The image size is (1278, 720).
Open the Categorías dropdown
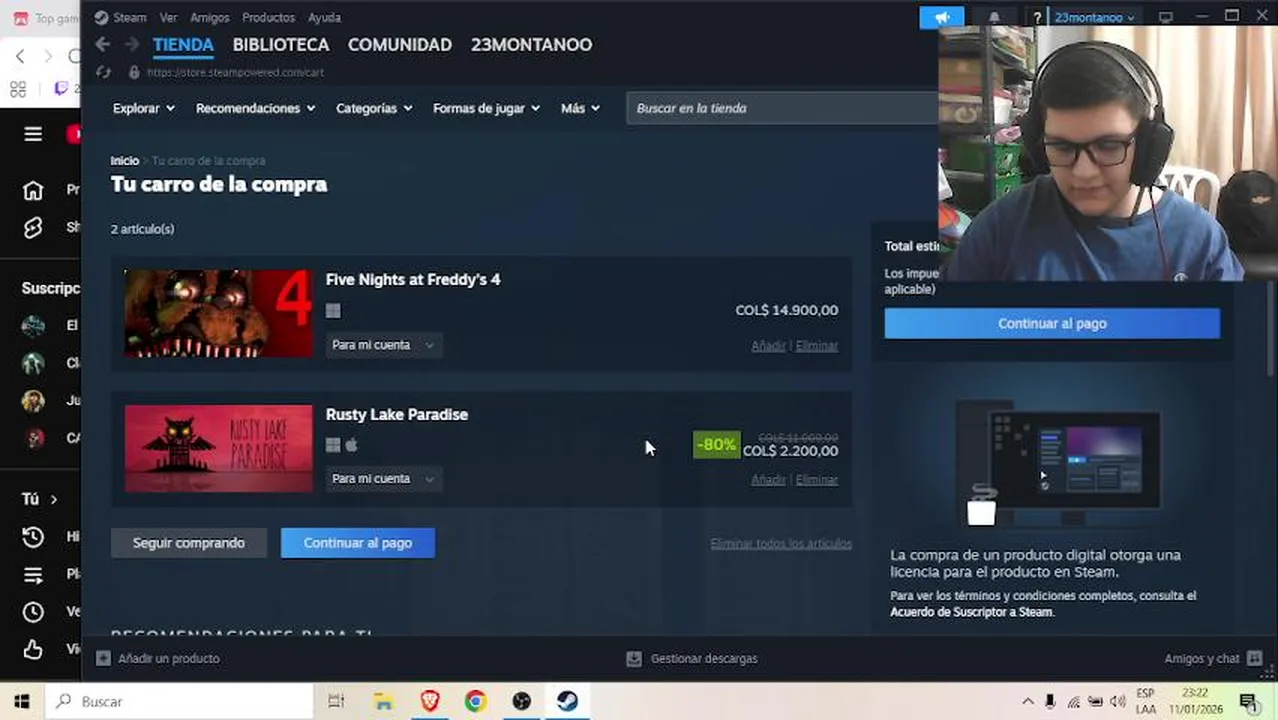(374, 108)
